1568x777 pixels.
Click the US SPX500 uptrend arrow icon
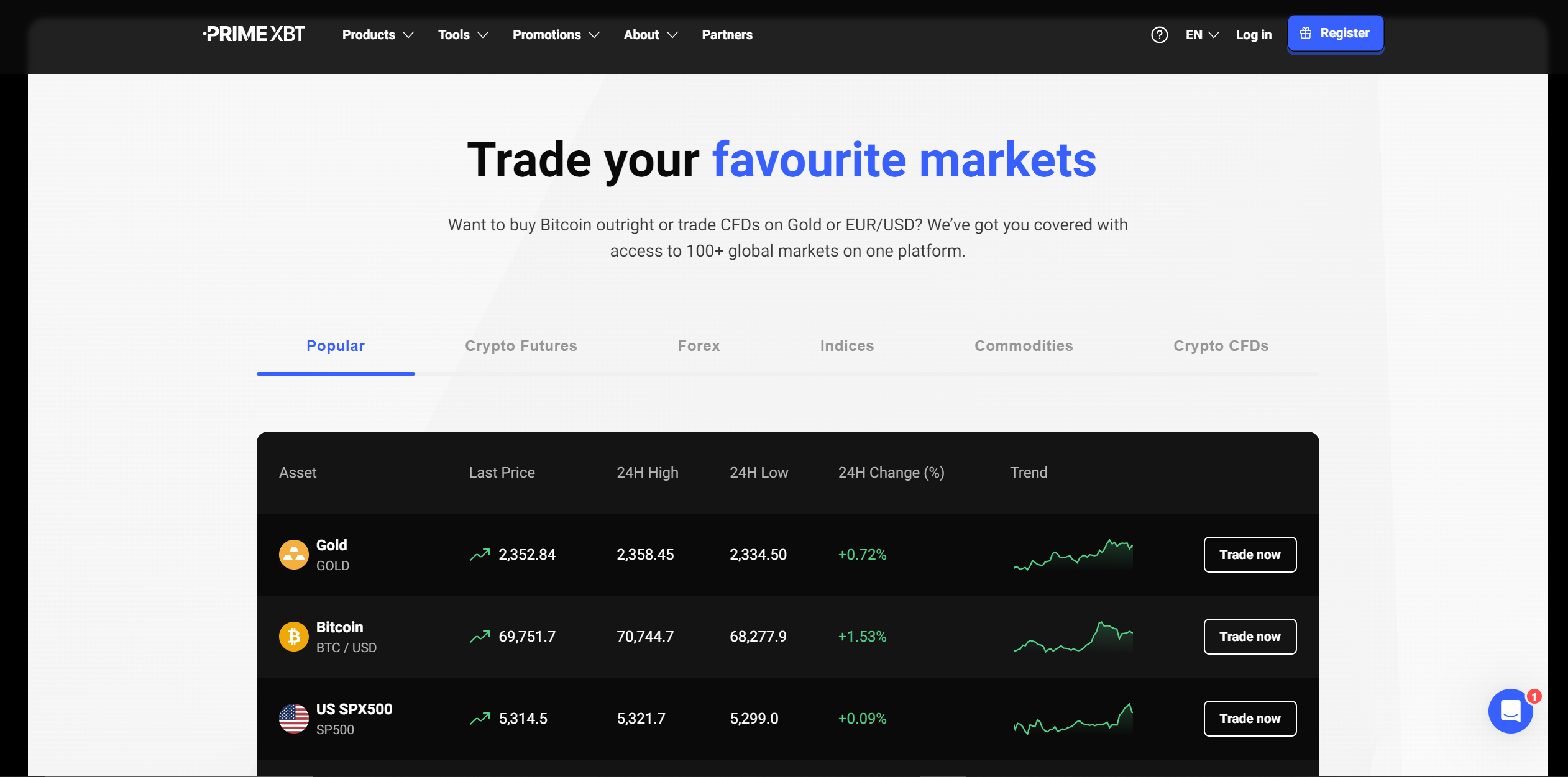480,719
